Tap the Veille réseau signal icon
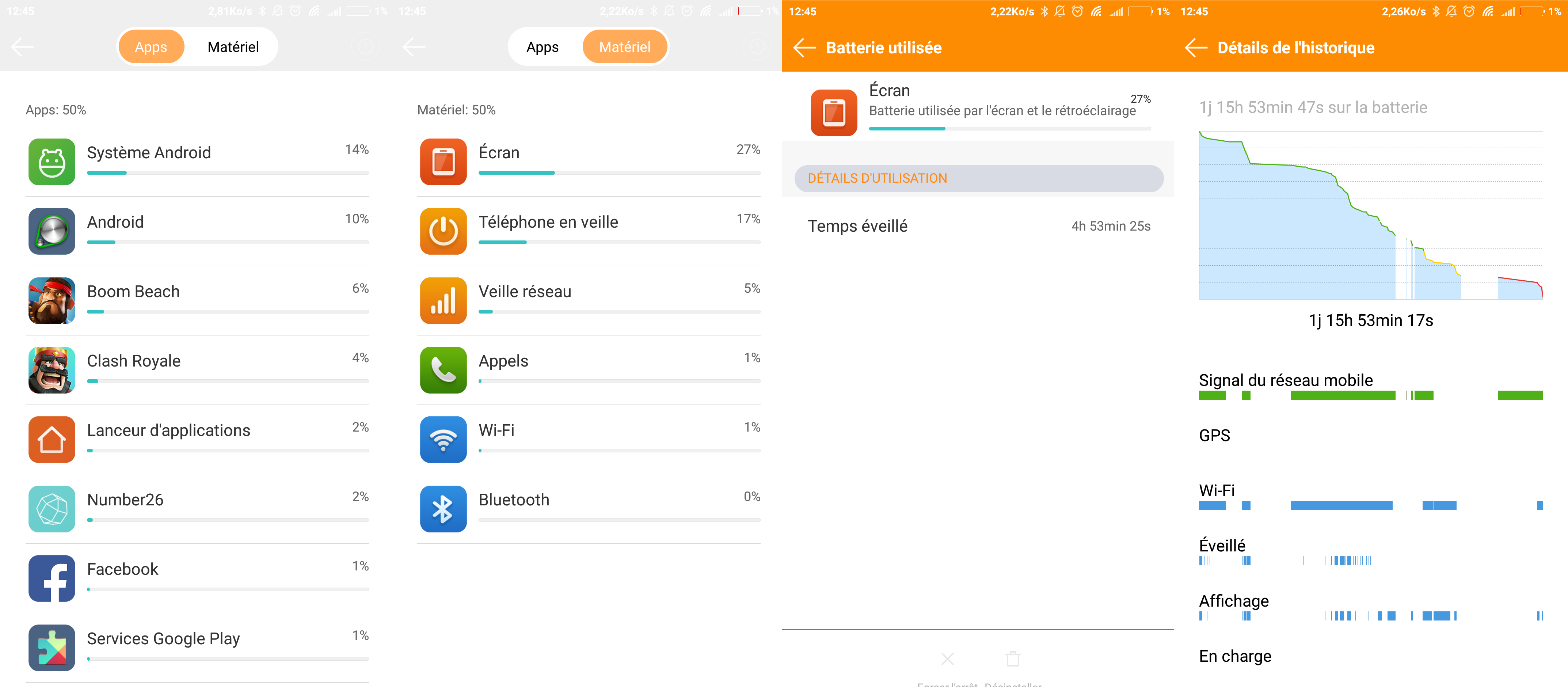 click(x=443, y=301)
